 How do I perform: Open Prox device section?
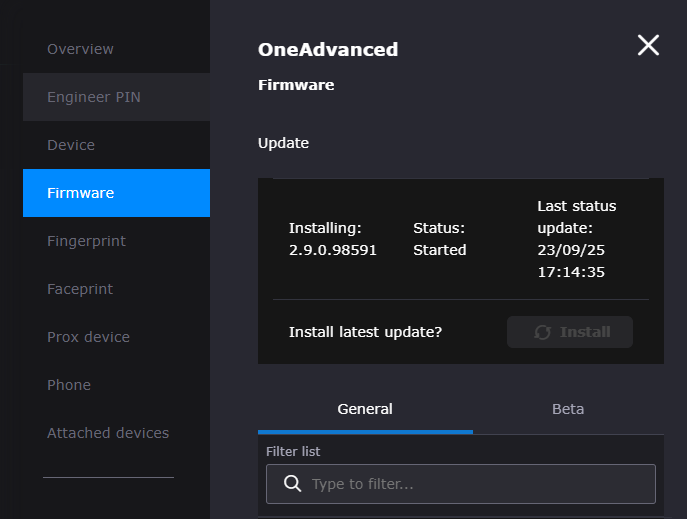(x=88, y=337)
